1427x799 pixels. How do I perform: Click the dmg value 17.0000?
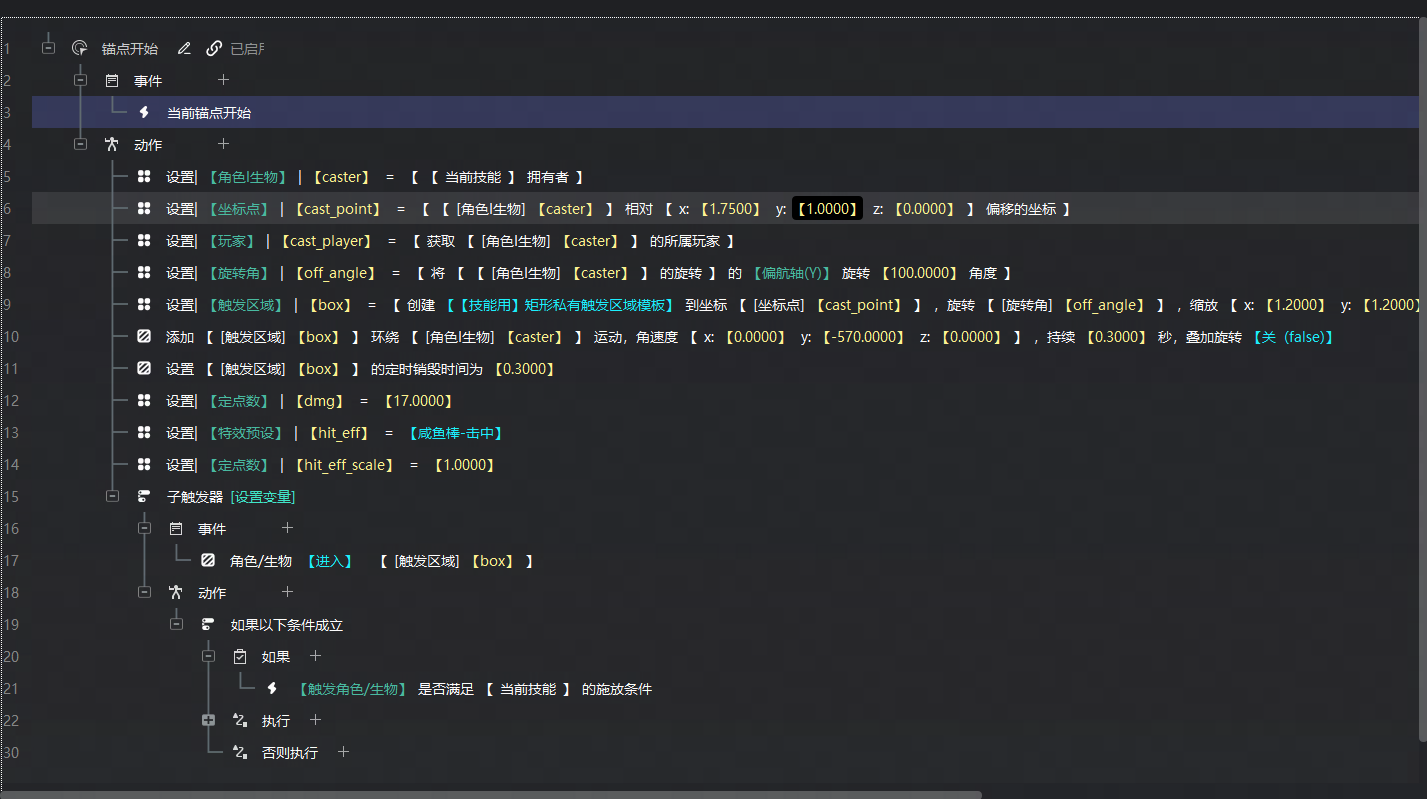[419, 401]
